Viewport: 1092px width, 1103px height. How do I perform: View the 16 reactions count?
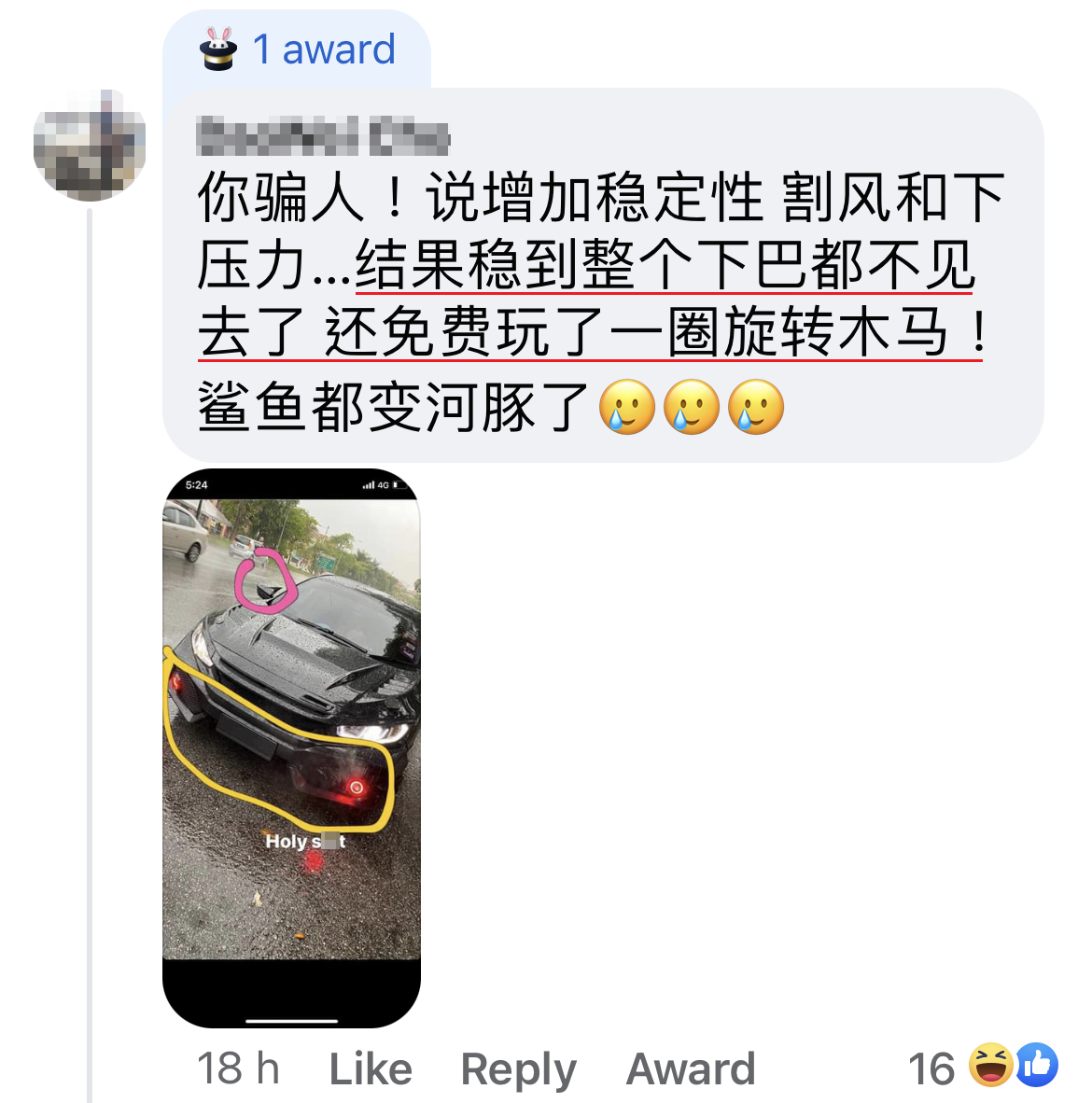[x=931, y=1068]
